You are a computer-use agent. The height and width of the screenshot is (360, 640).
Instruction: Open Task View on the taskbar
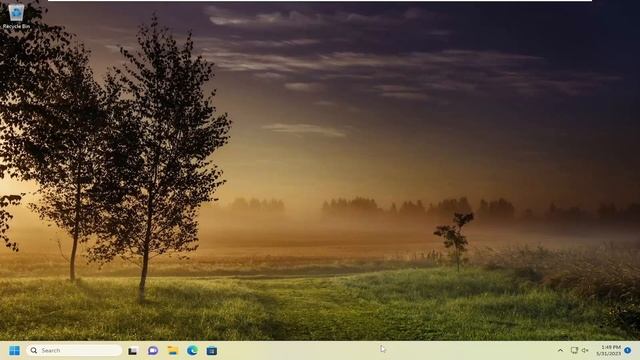point(133,351)
